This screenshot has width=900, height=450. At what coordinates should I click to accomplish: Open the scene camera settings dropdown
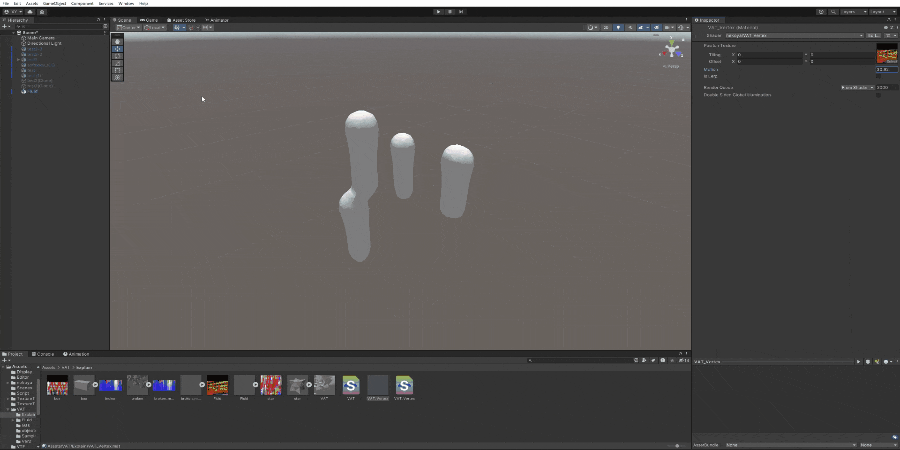click(x=669, y=27)
